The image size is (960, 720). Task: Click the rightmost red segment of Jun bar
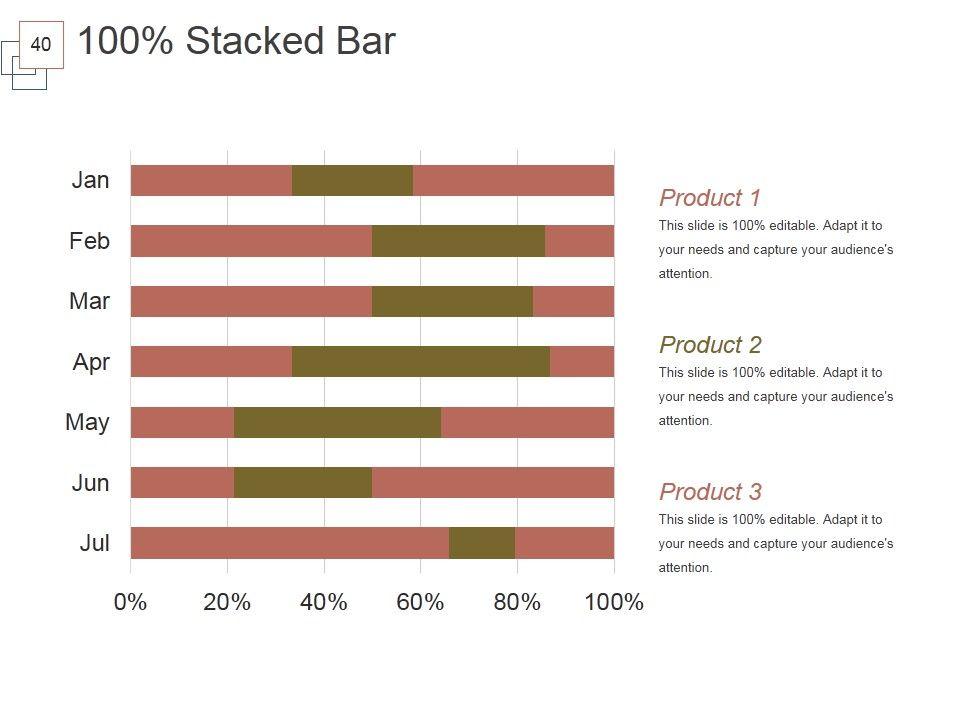click(x=492, y=483)
